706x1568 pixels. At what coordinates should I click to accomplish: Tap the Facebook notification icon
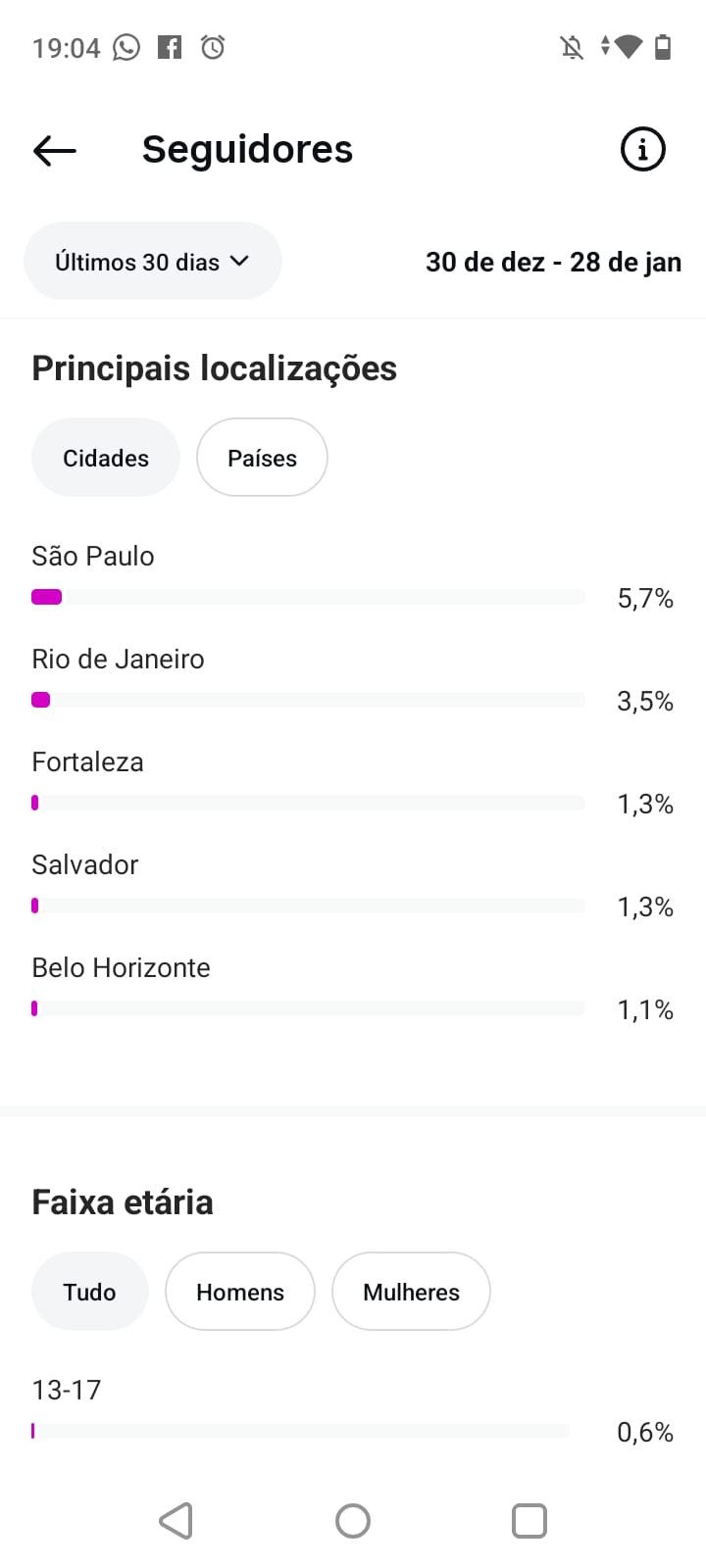click(170, 47)
